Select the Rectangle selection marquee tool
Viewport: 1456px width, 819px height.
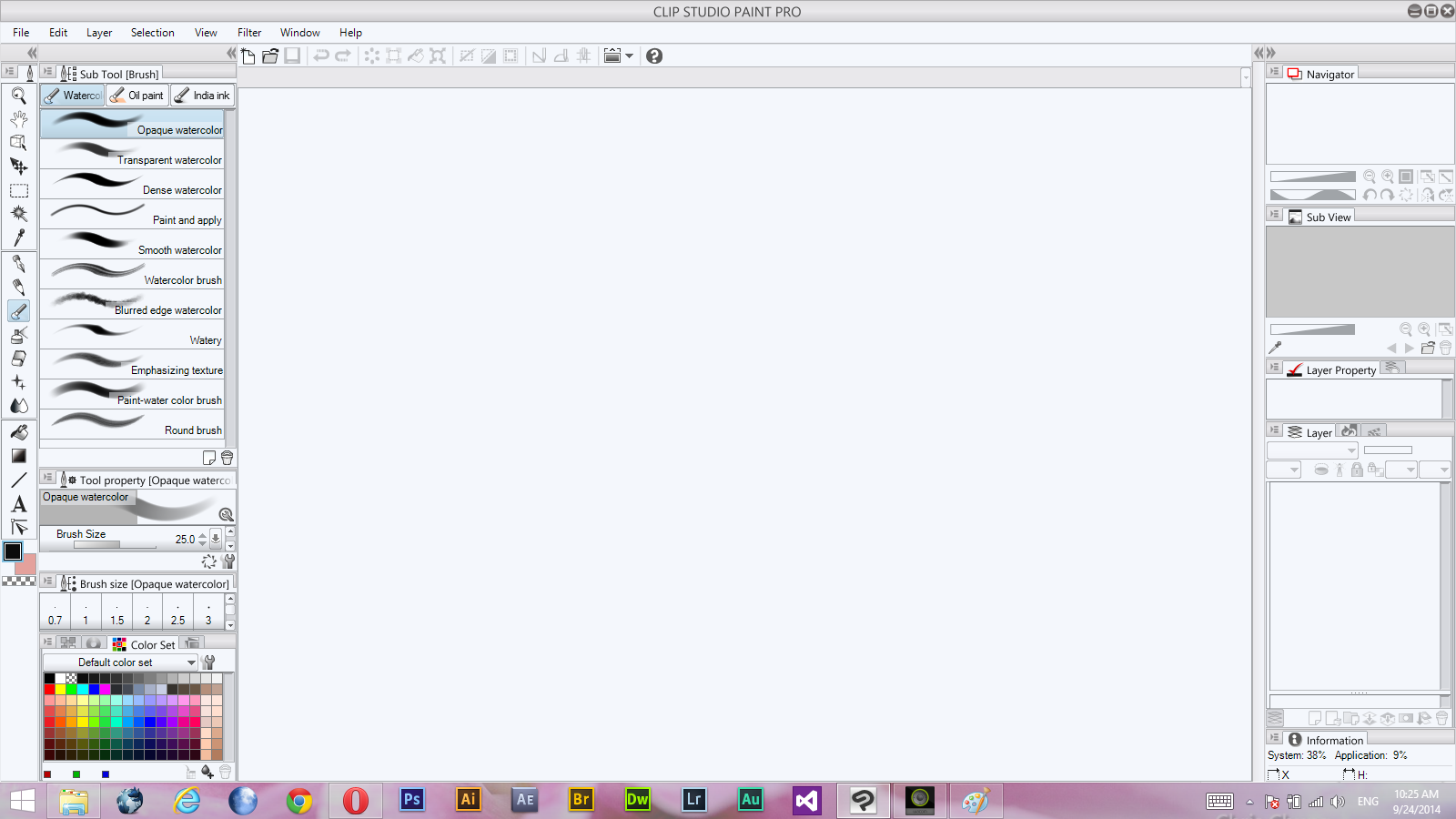[18, 190]
